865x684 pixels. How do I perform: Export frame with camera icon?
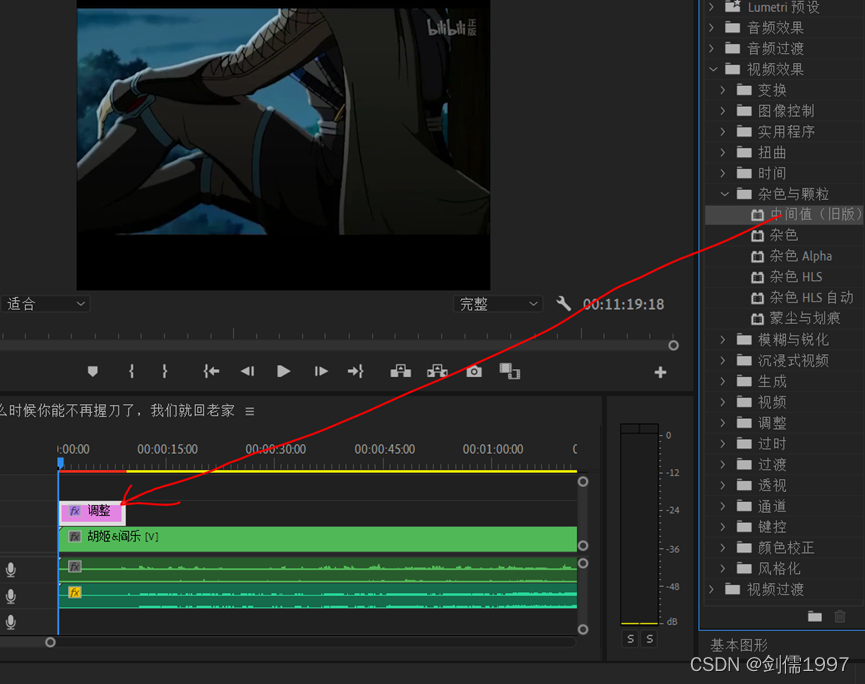point(474,371)
